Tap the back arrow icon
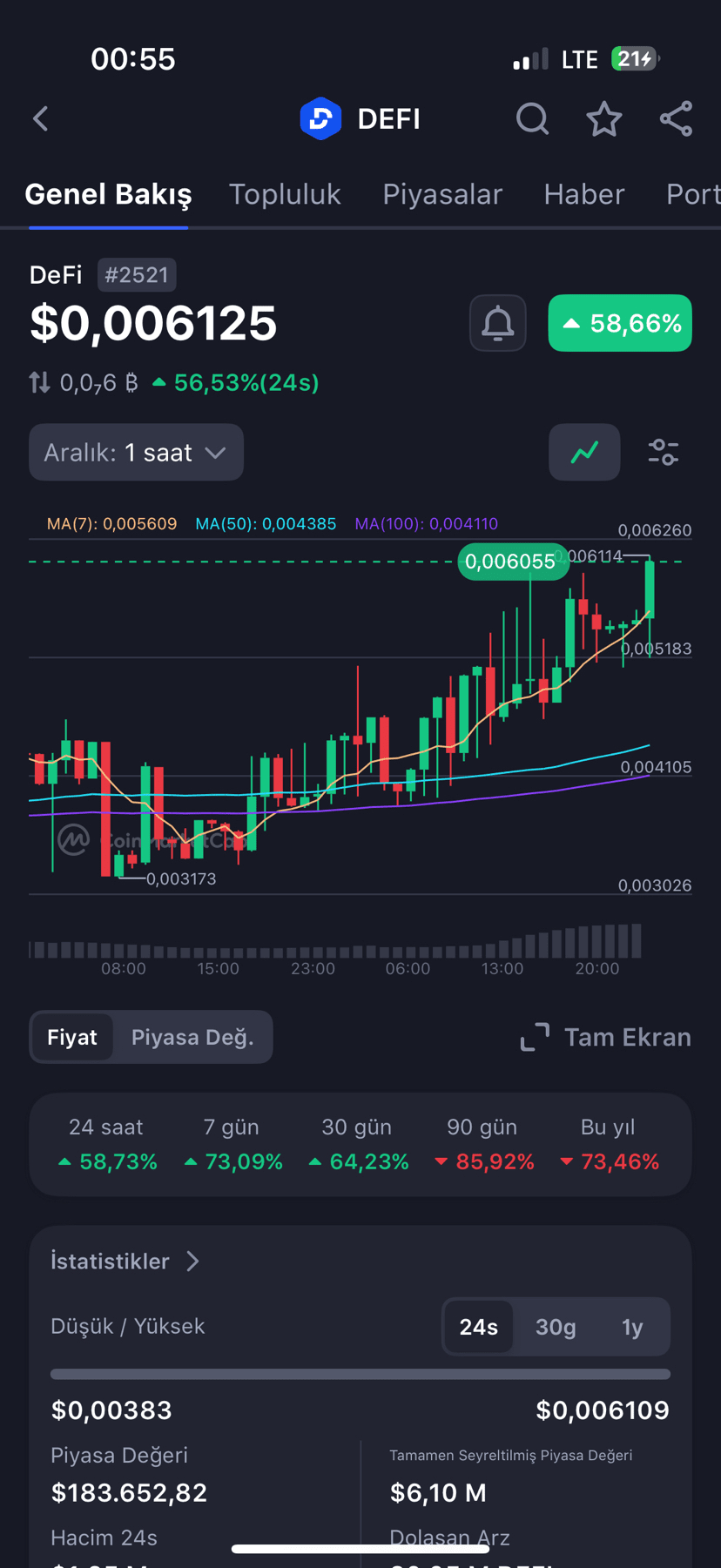This screenshot has width=721, height=1568. point(41,119)
